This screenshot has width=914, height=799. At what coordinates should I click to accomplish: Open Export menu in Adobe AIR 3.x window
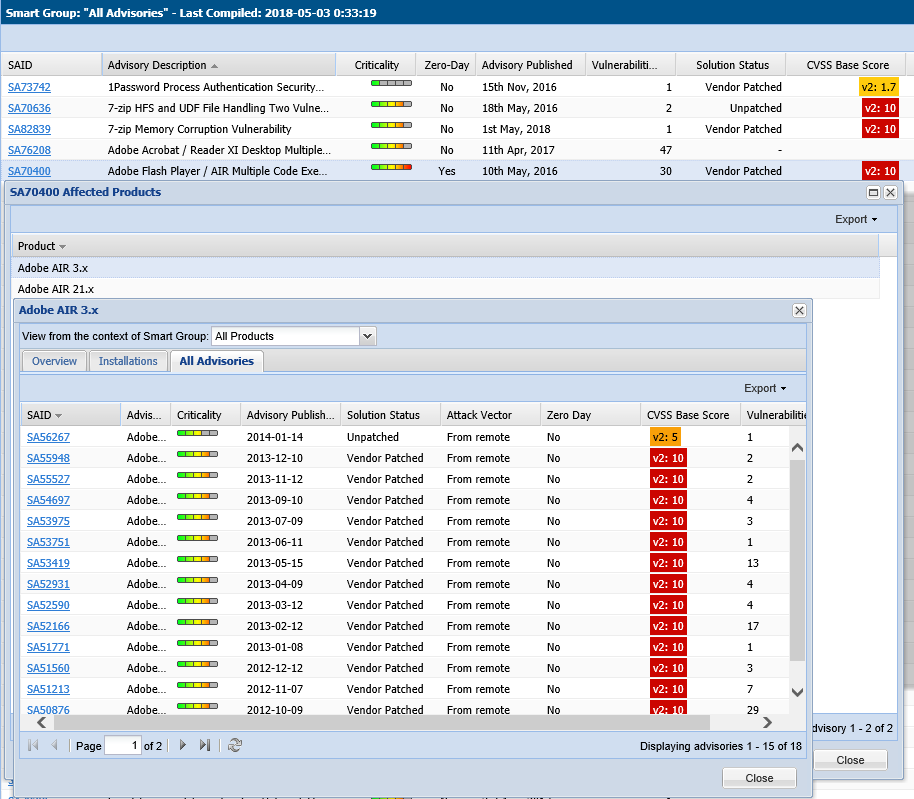pos(765,388)
